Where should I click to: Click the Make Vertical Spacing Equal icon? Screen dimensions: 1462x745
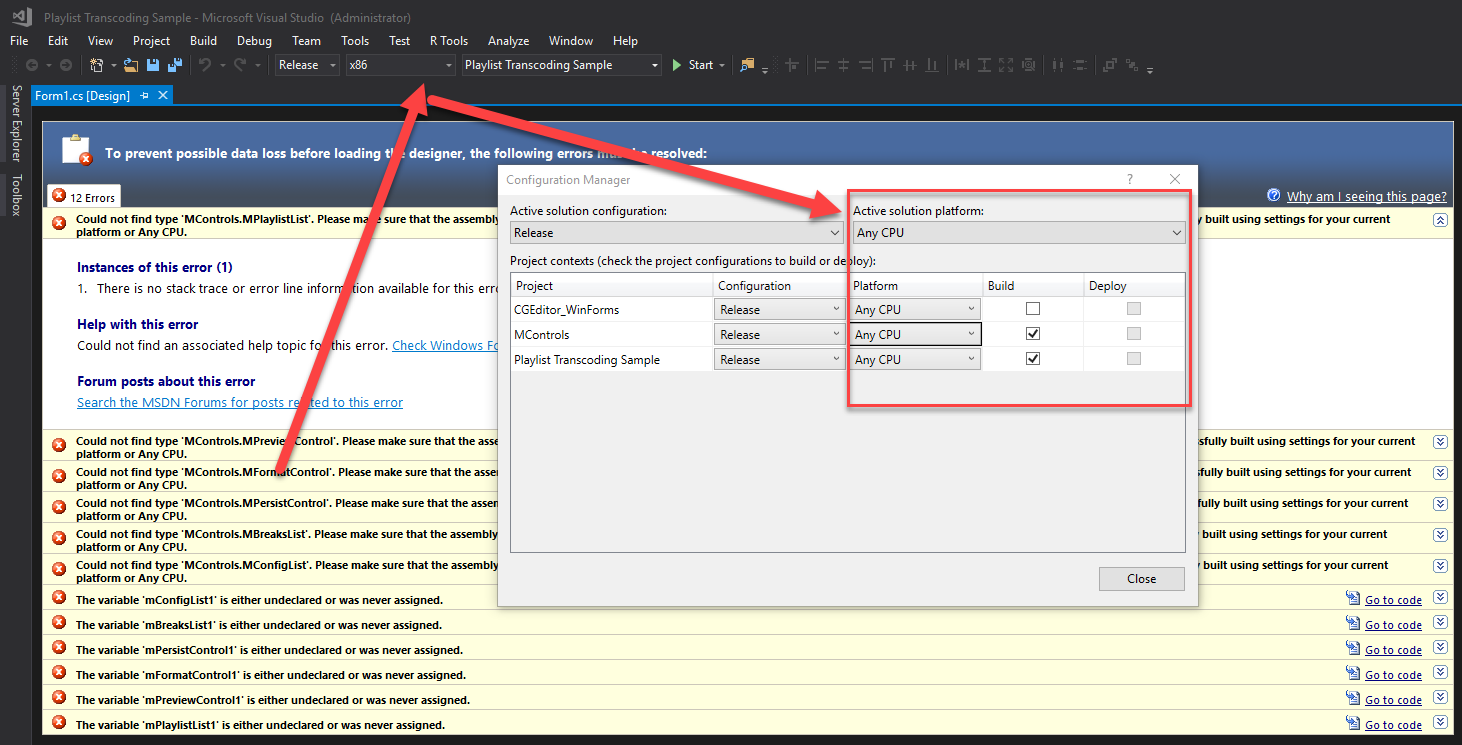[x=1078, y=65]
